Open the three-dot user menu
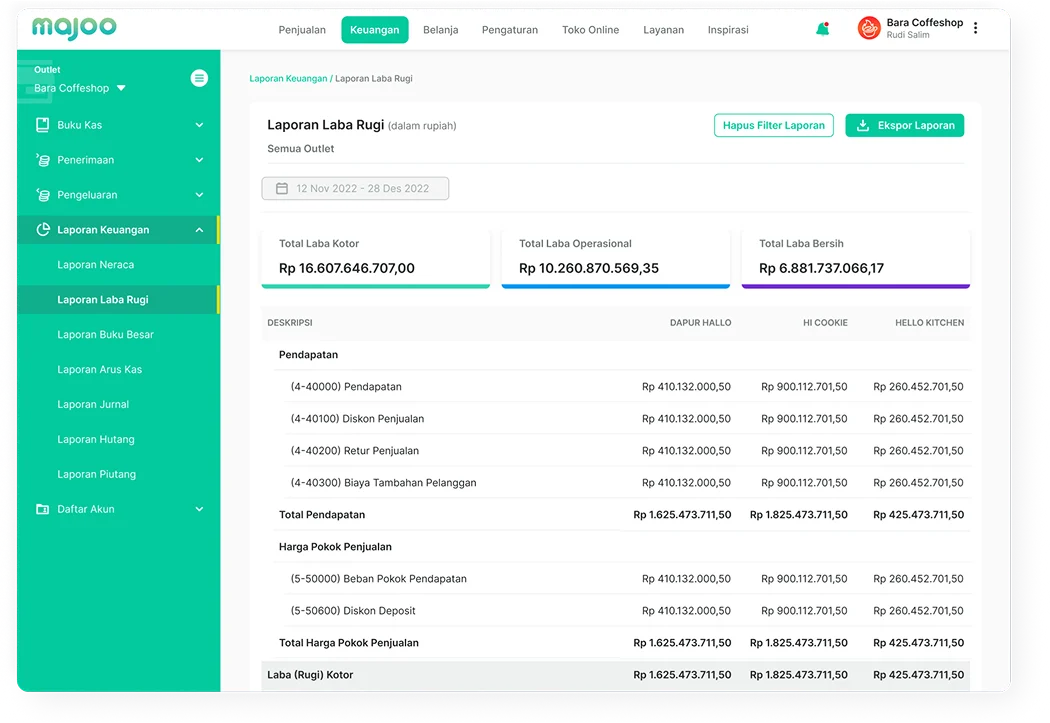The width and height of the screenshot is (1050, 723). (976, 29)
